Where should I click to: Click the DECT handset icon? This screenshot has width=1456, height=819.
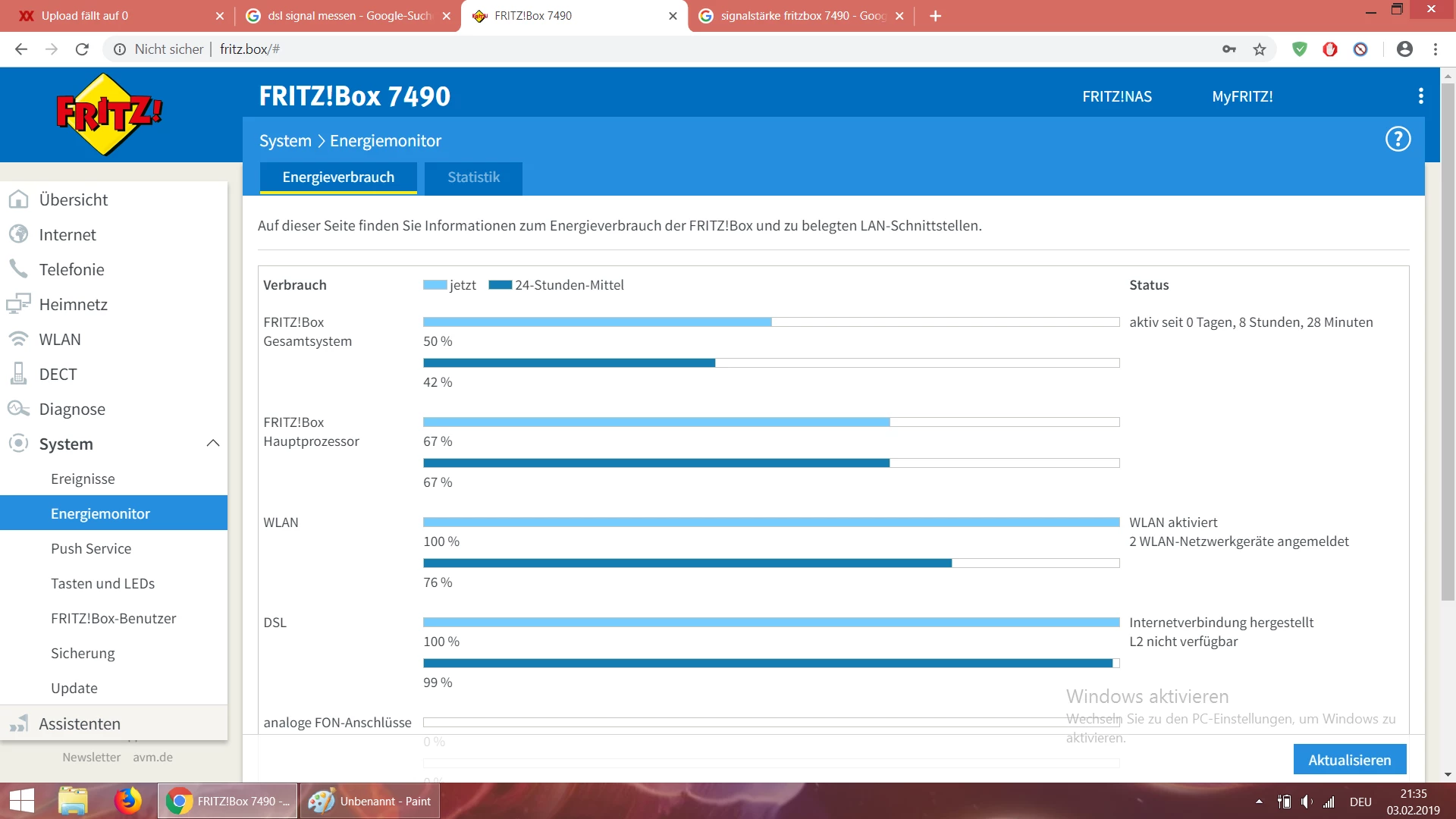click(18, 374)
